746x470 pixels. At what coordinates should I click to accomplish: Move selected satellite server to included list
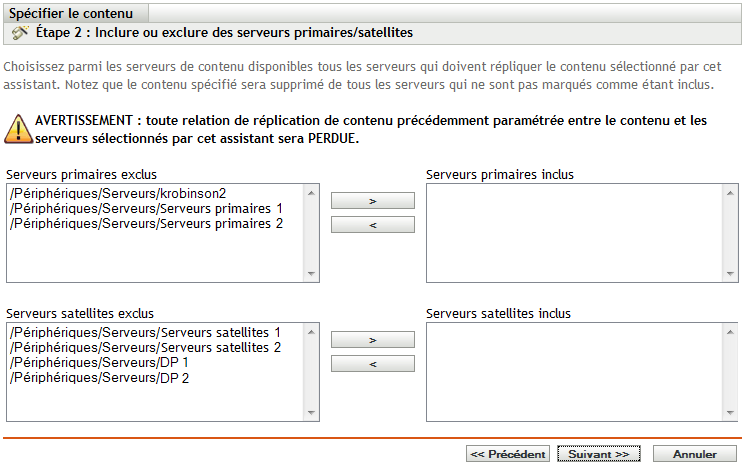click(x=372, y=340)
